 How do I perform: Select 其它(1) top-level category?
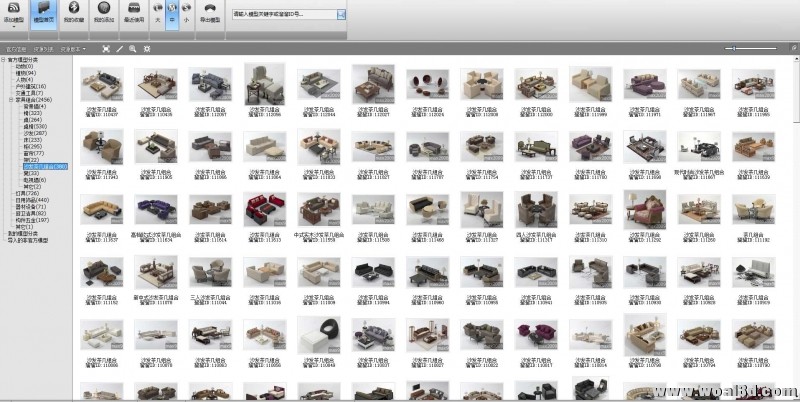point(24,227)
